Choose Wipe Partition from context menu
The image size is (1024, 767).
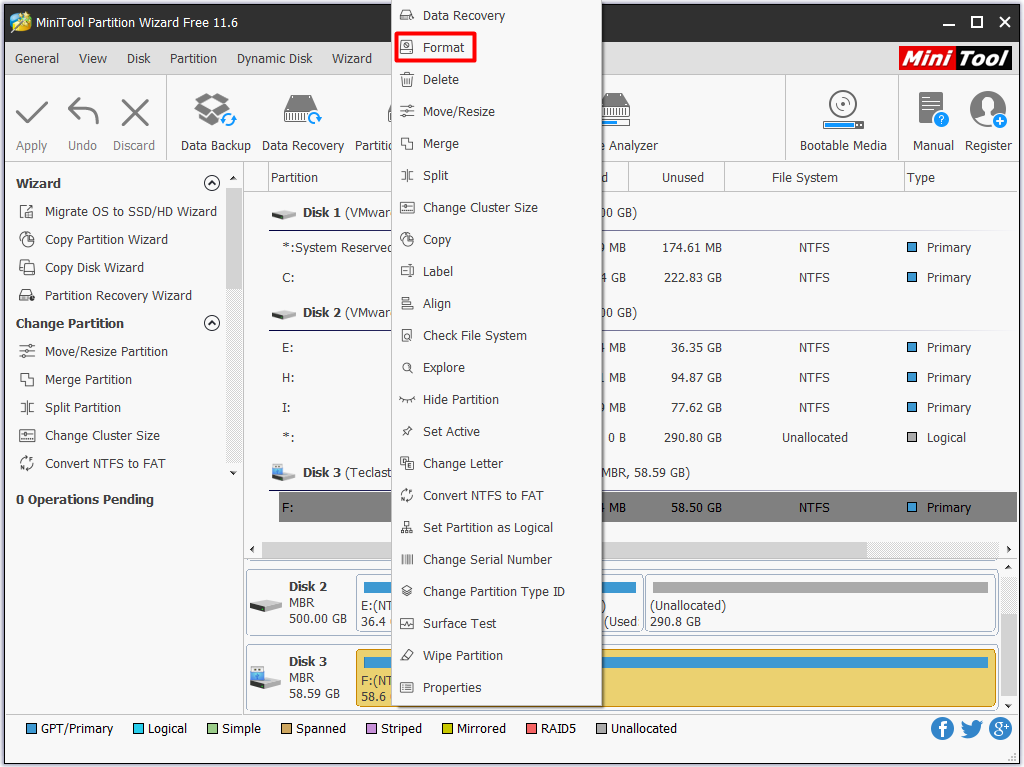(462, 656)
